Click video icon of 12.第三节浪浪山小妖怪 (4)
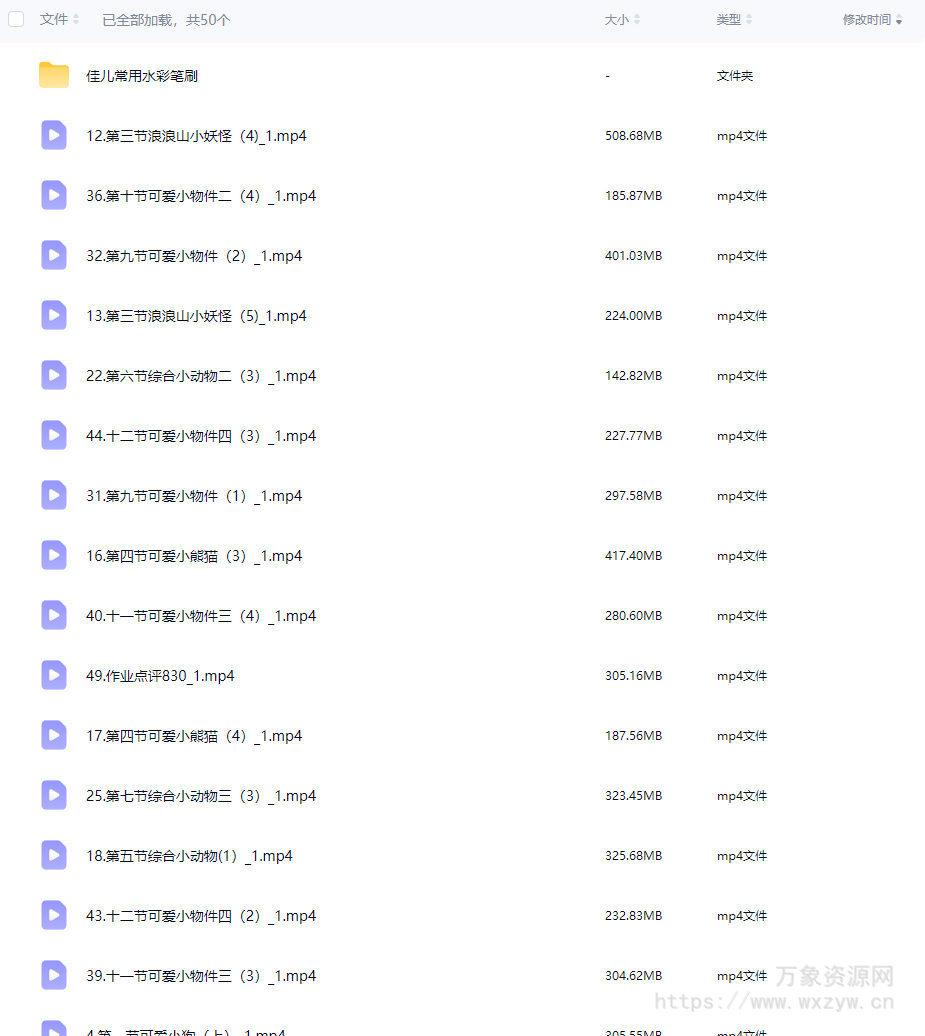925x1036 pixels. coord(54,135)
